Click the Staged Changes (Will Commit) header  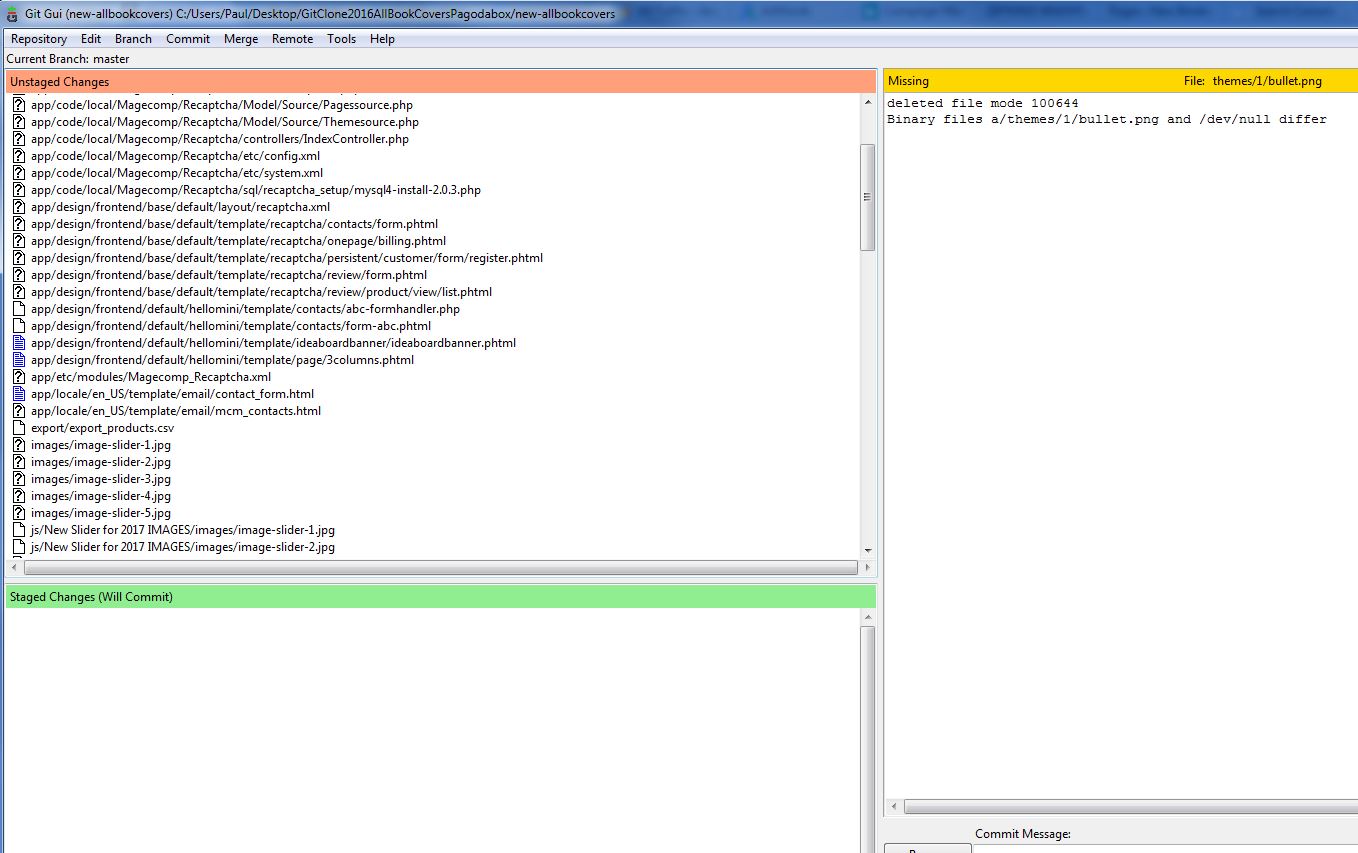click(440, 597)
